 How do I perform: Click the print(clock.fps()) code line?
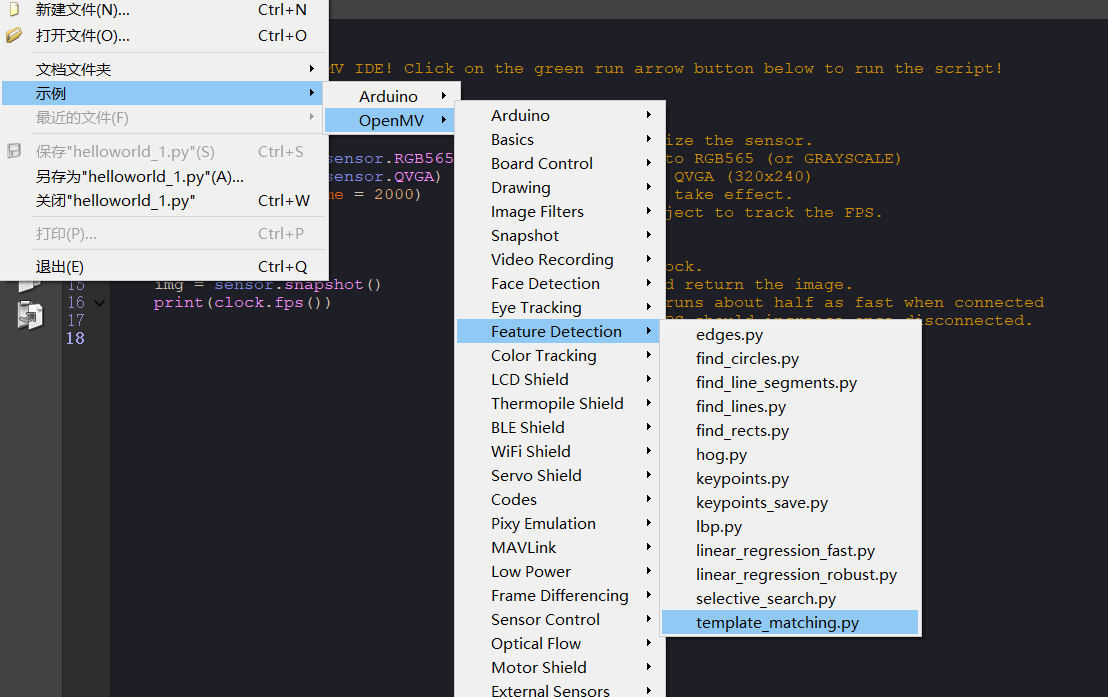pyautogui.click(x=242, y=303)
